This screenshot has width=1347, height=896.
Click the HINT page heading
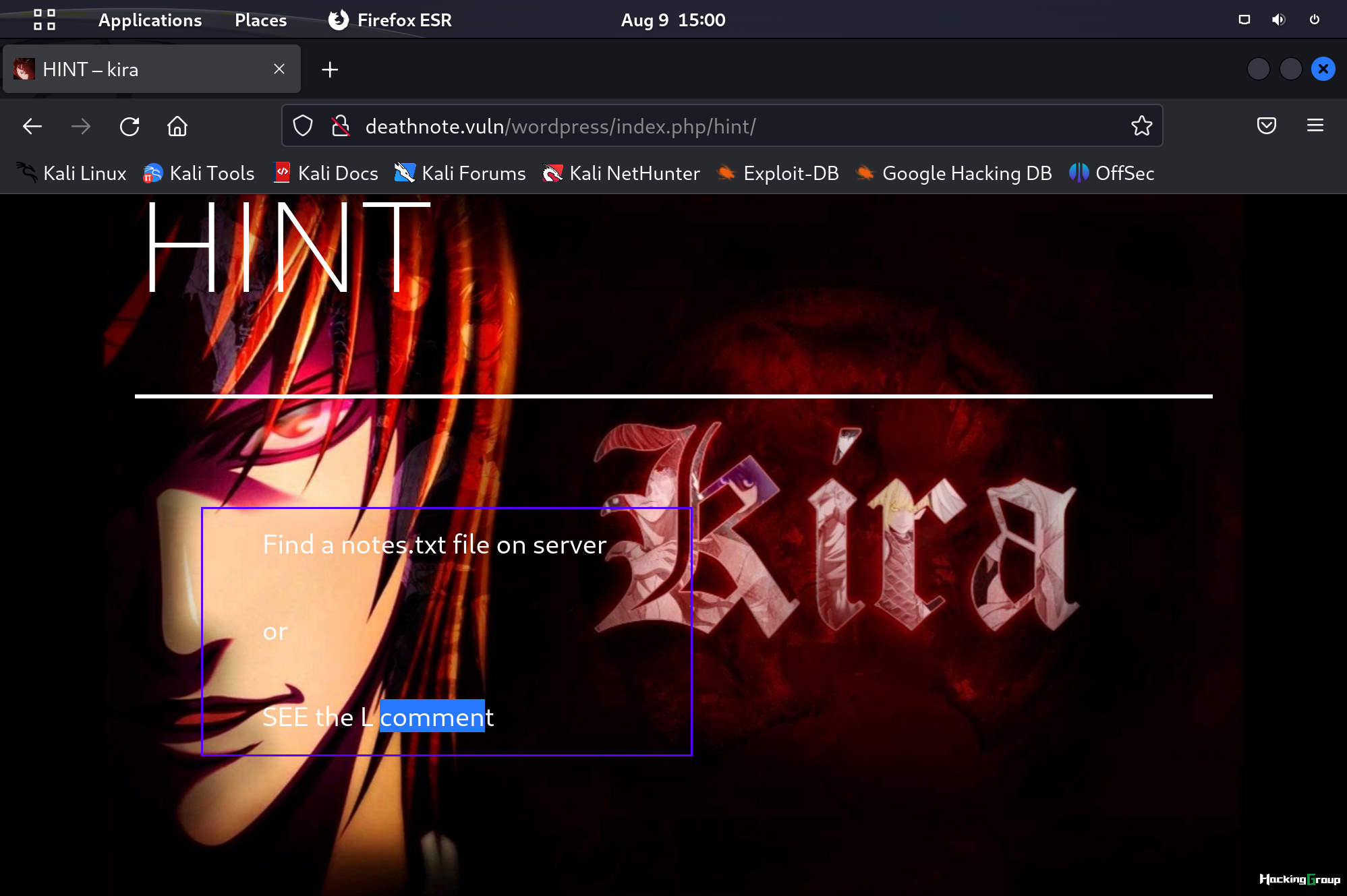[289, 247]
